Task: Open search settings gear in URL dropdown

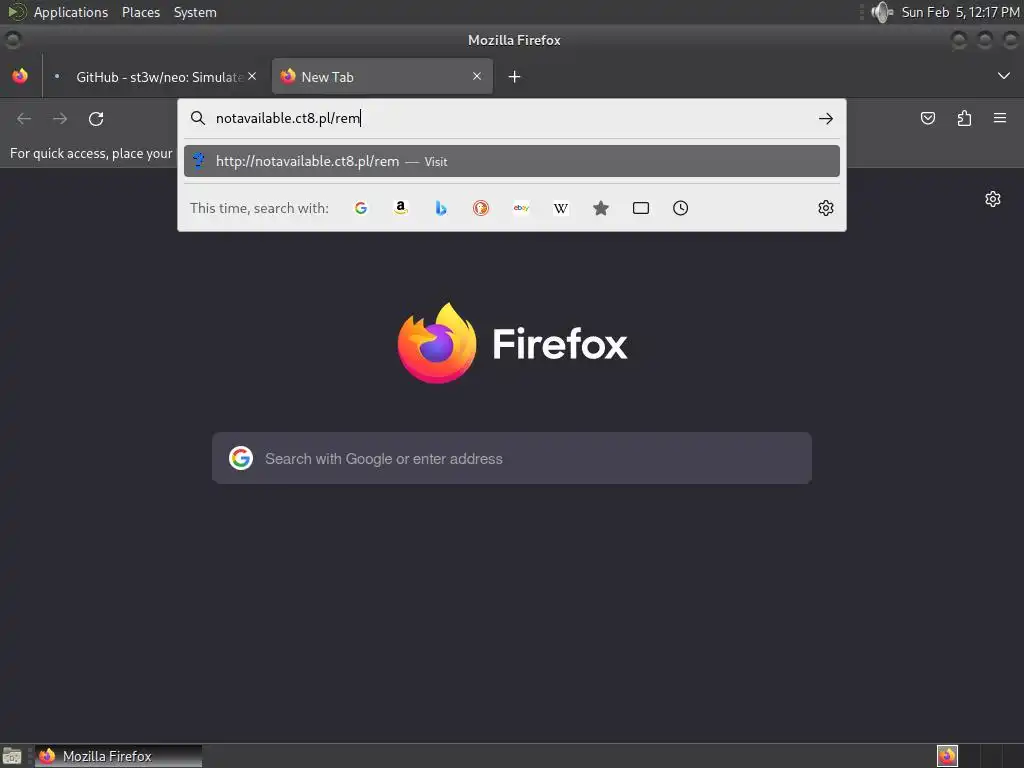Action: (x=825, y=208)
